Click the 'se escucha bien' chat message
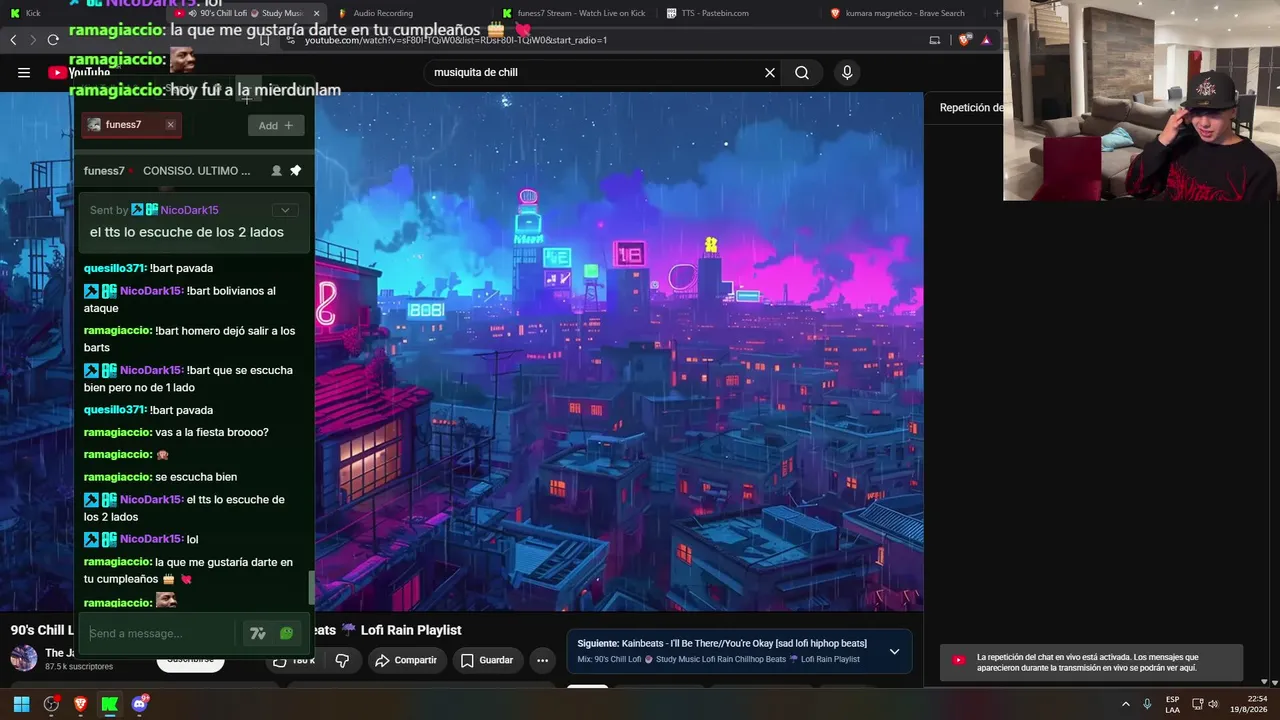Screen dimensions: 1280x720 [196, 477]
